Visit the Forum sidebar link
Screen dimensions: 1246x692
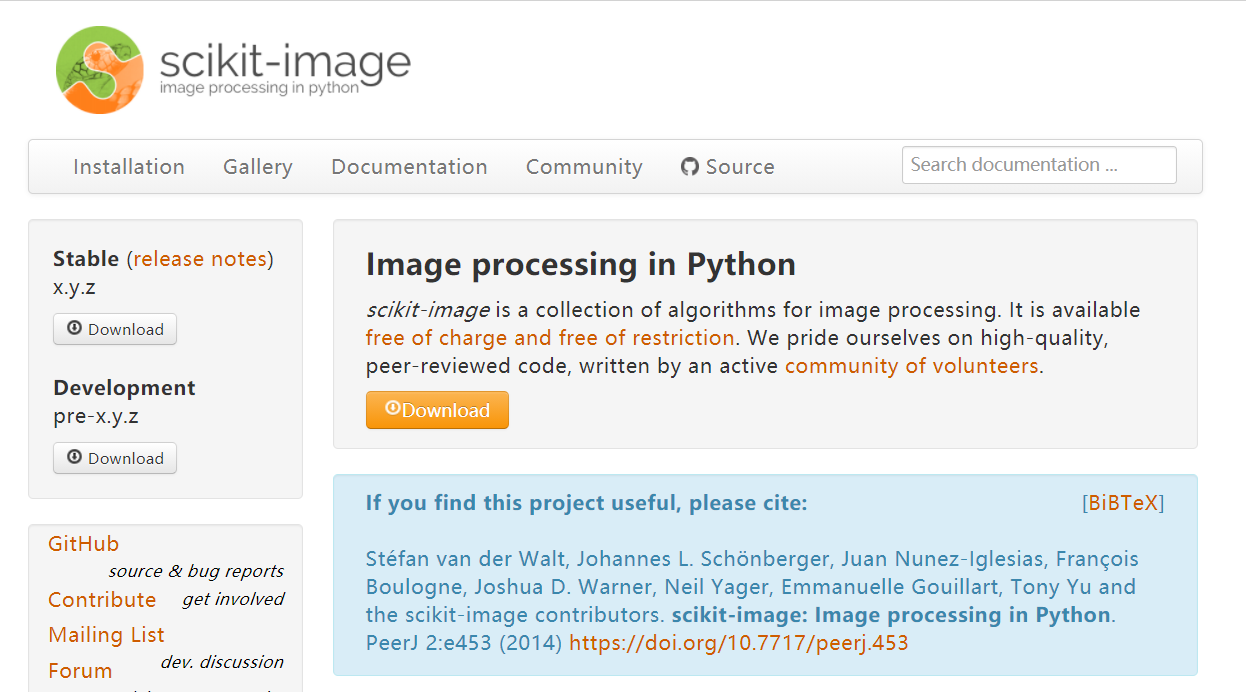point(80,671)
